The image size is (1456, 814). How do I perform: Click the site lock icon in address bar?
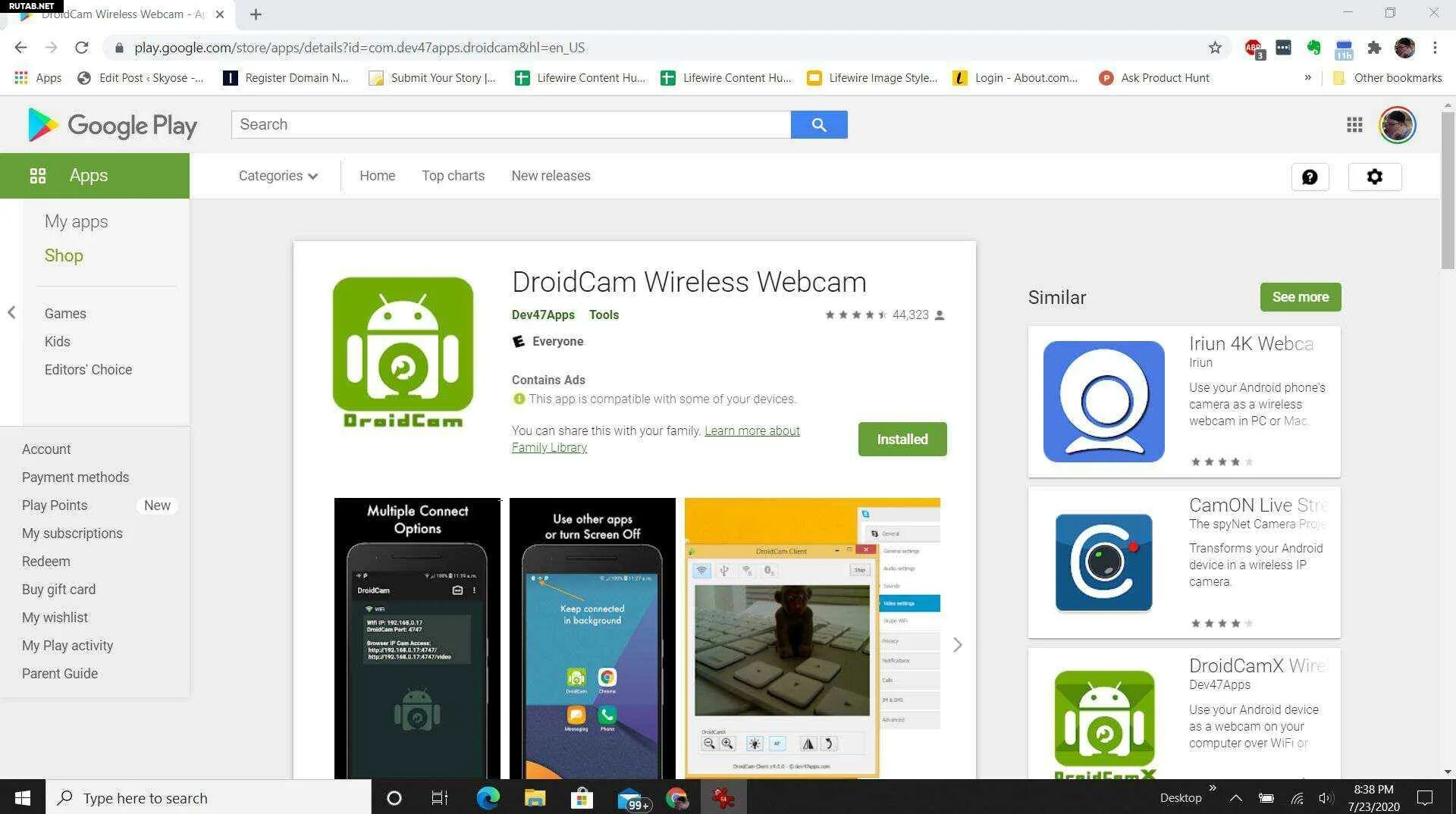(x=119, y=48)
